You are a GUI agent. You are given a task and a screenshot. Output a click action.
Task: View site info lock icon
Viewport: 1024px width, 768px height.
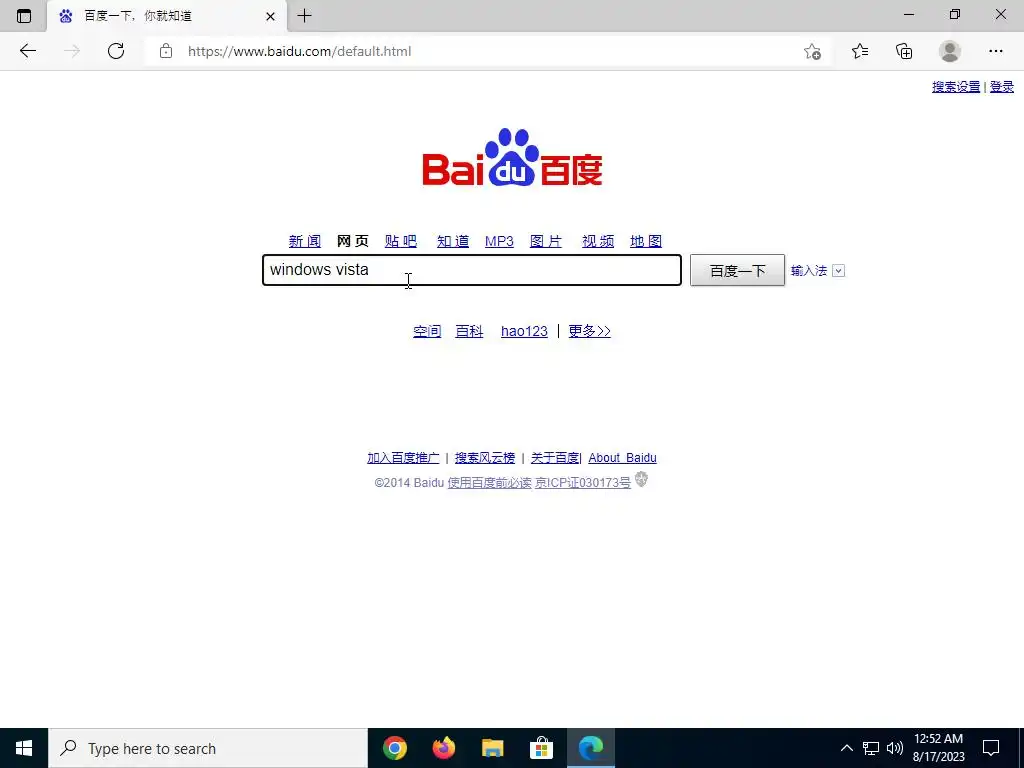(x=166, y=51)
